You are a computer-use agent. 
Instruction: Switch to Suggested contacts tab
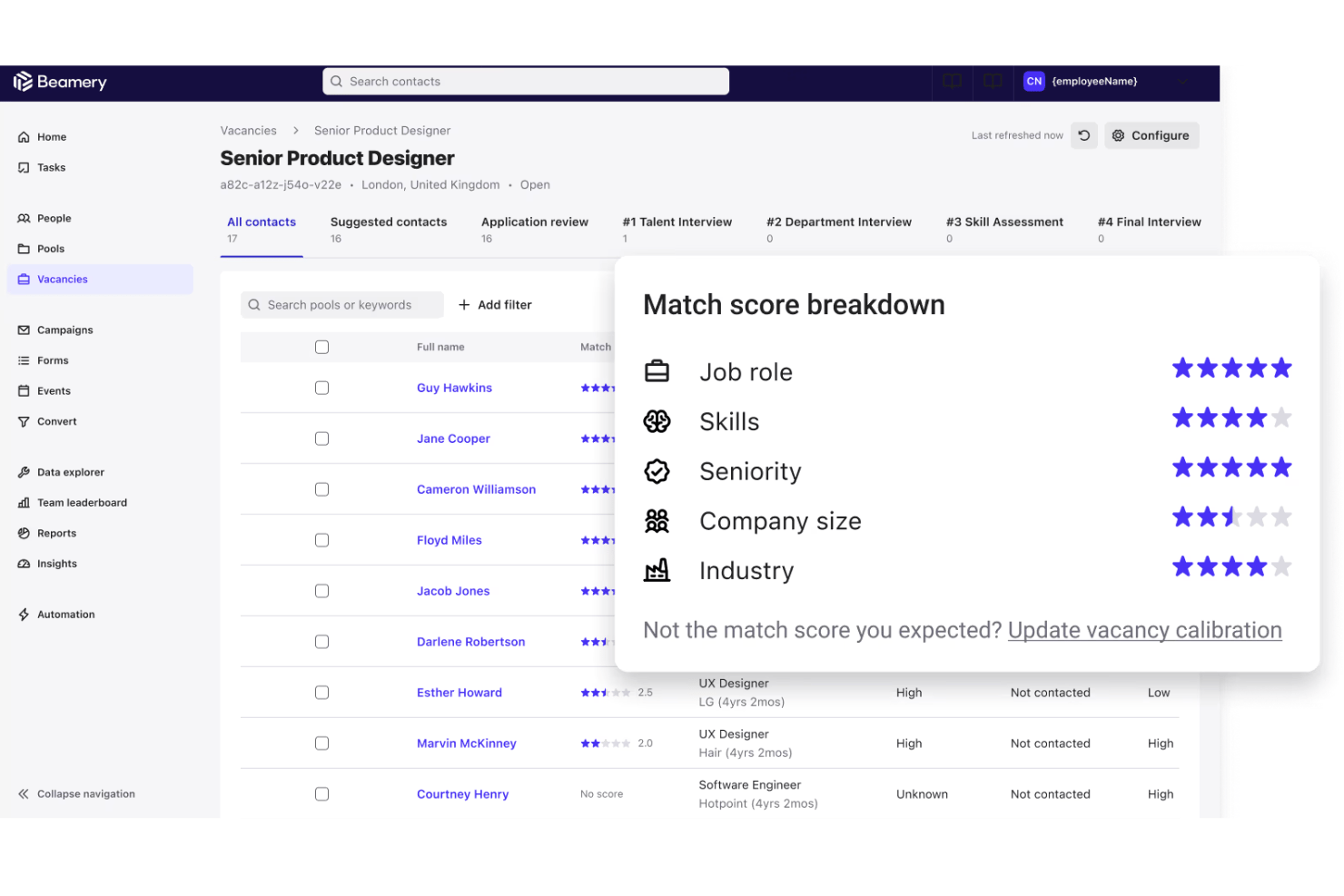(x=389, y=231)
